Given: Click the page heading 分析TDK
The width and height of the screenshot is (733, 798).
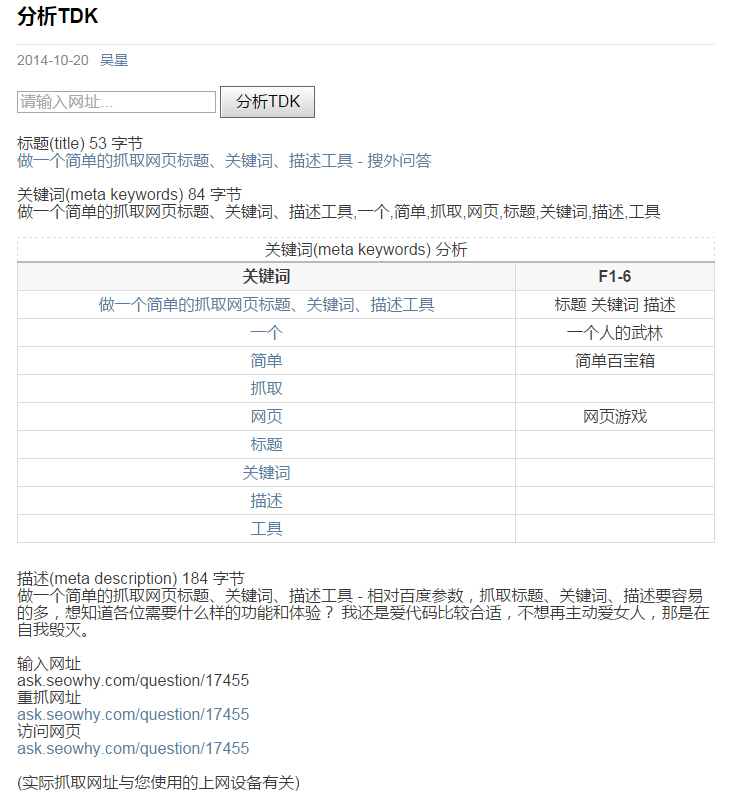Looking at the screenshot, I should [x=58, y=16].
